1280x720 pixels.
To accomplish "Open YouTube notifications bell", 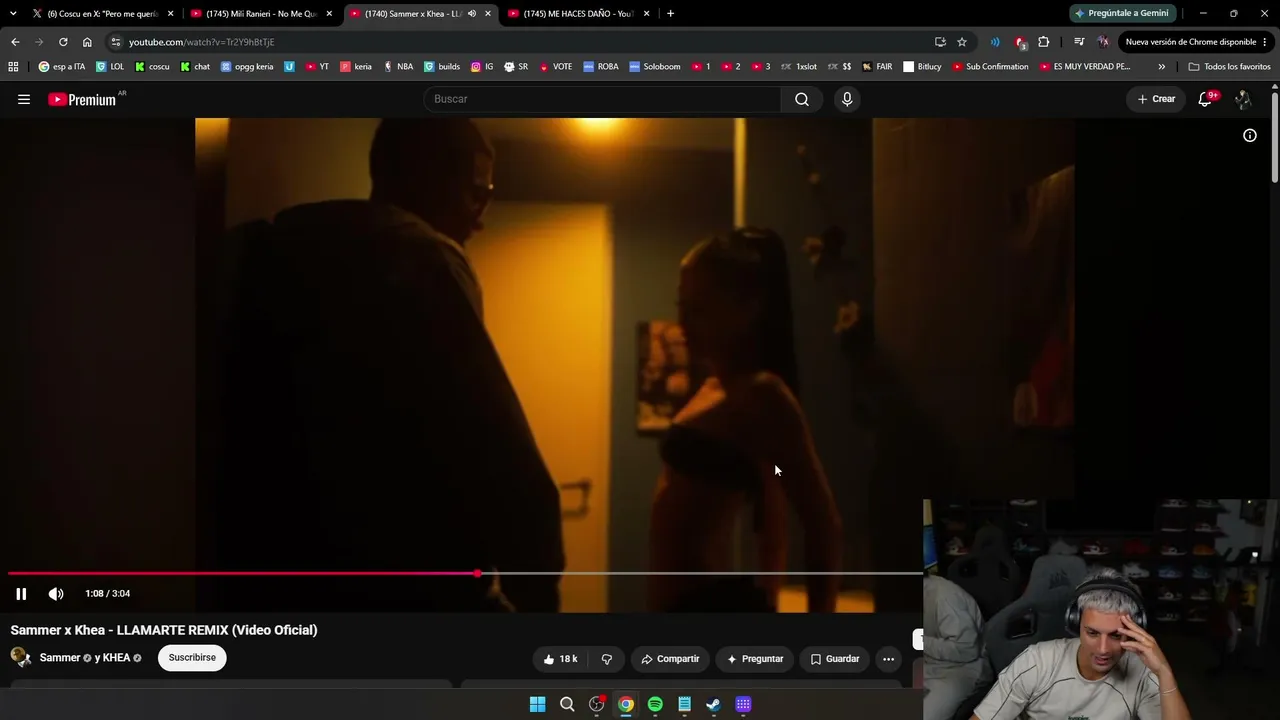I will pyautogui.click(x=1206, y=99).
